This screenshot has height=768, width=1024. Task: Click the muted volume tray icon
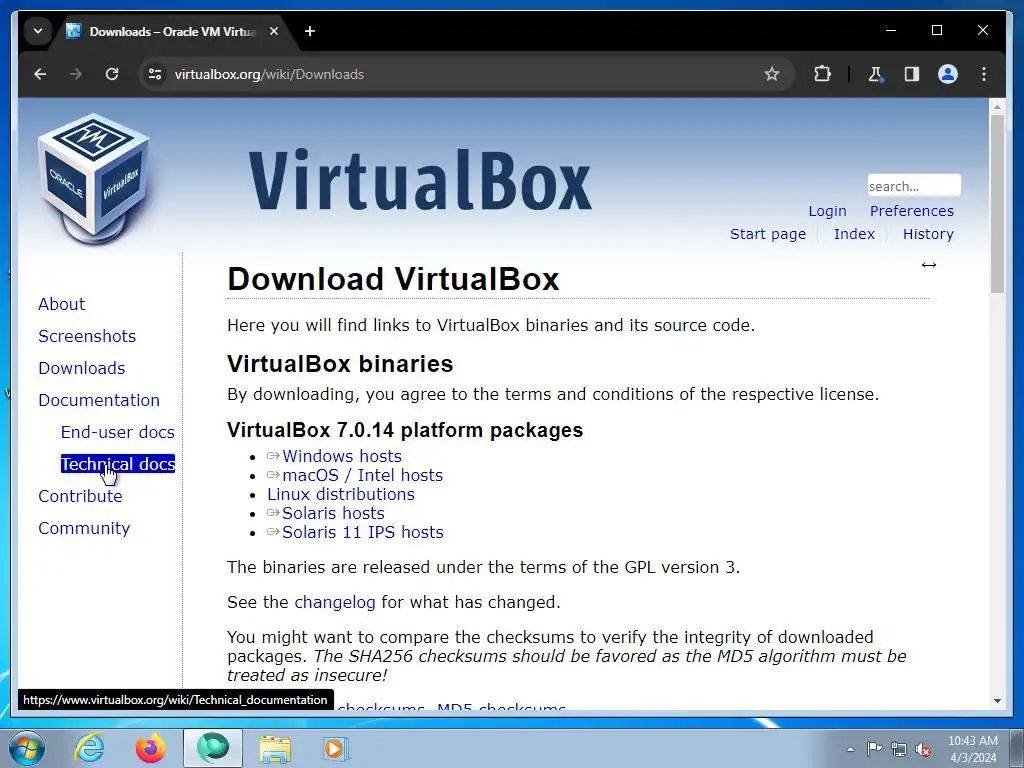point(923,749)
